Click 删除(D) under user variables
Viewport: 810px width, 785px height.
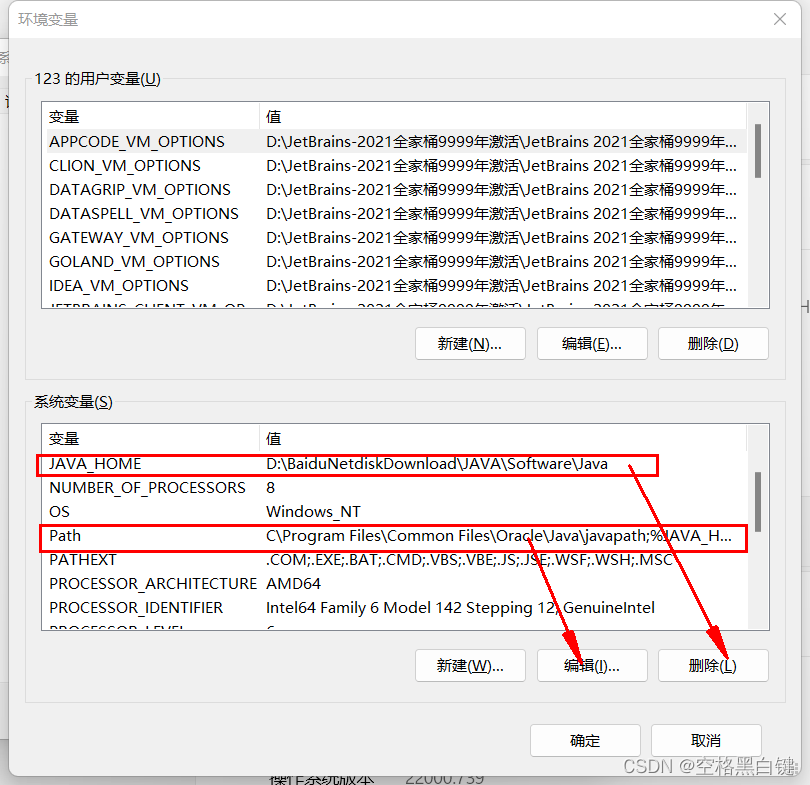click(x=713, y=343)
